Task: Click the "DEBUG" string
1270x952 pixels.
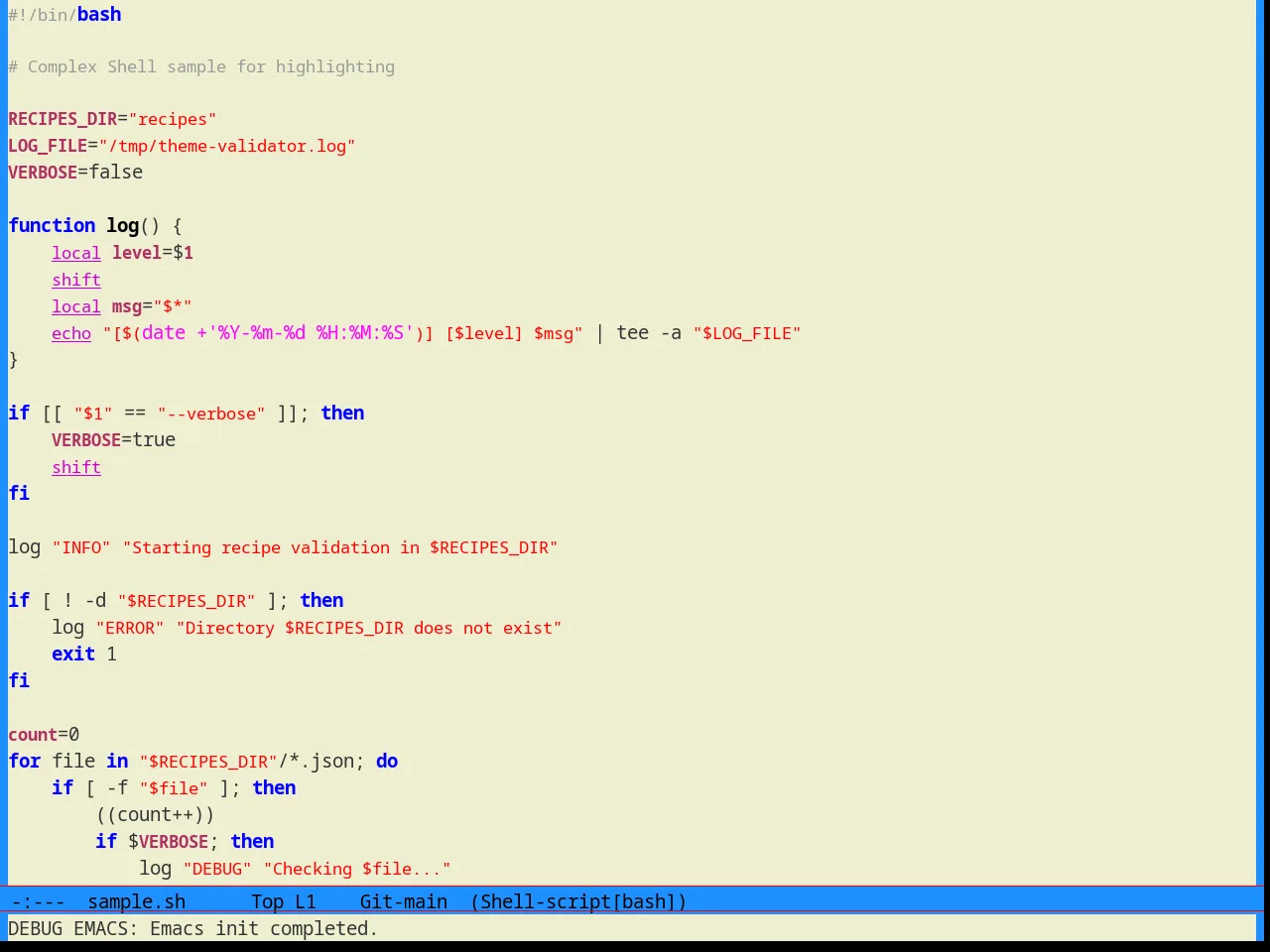Action: click(x=217, y=869)
